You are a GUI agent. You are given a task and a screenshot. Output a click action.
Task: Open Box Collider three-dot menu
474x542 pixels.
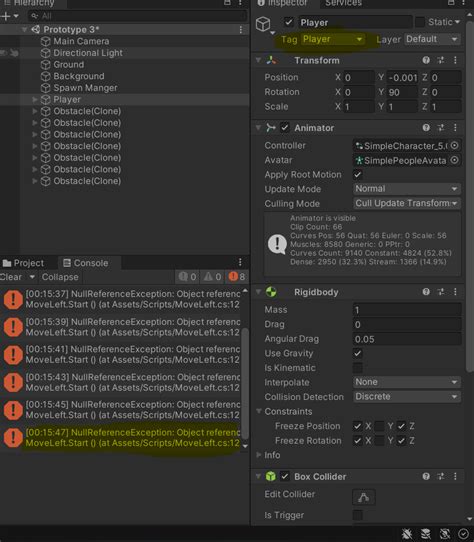point(455,476)
